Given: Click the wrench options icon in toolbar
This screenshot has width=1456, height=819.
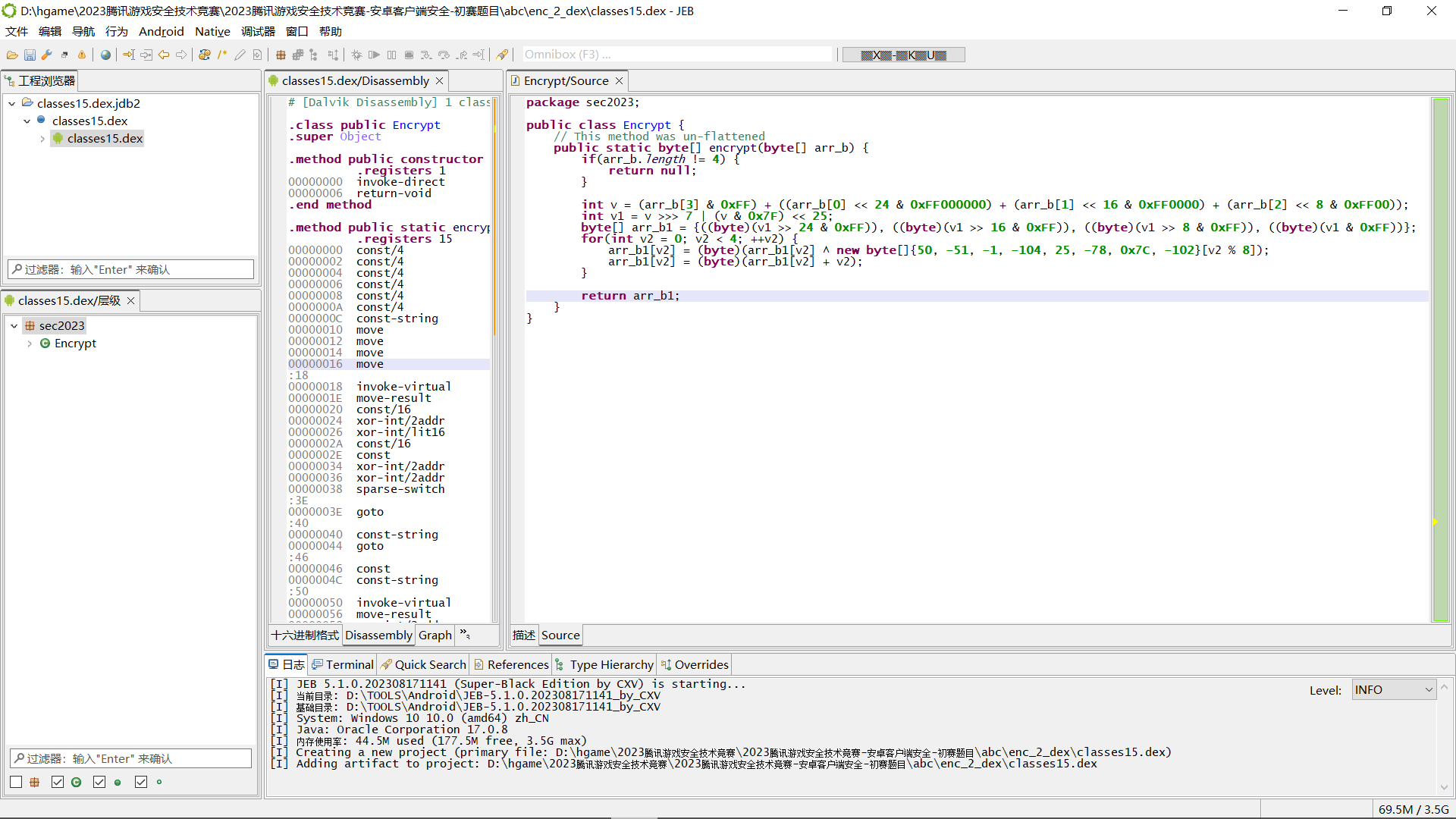Looking at the screenshot, I should pyautogui.click(x=47, y=55).
